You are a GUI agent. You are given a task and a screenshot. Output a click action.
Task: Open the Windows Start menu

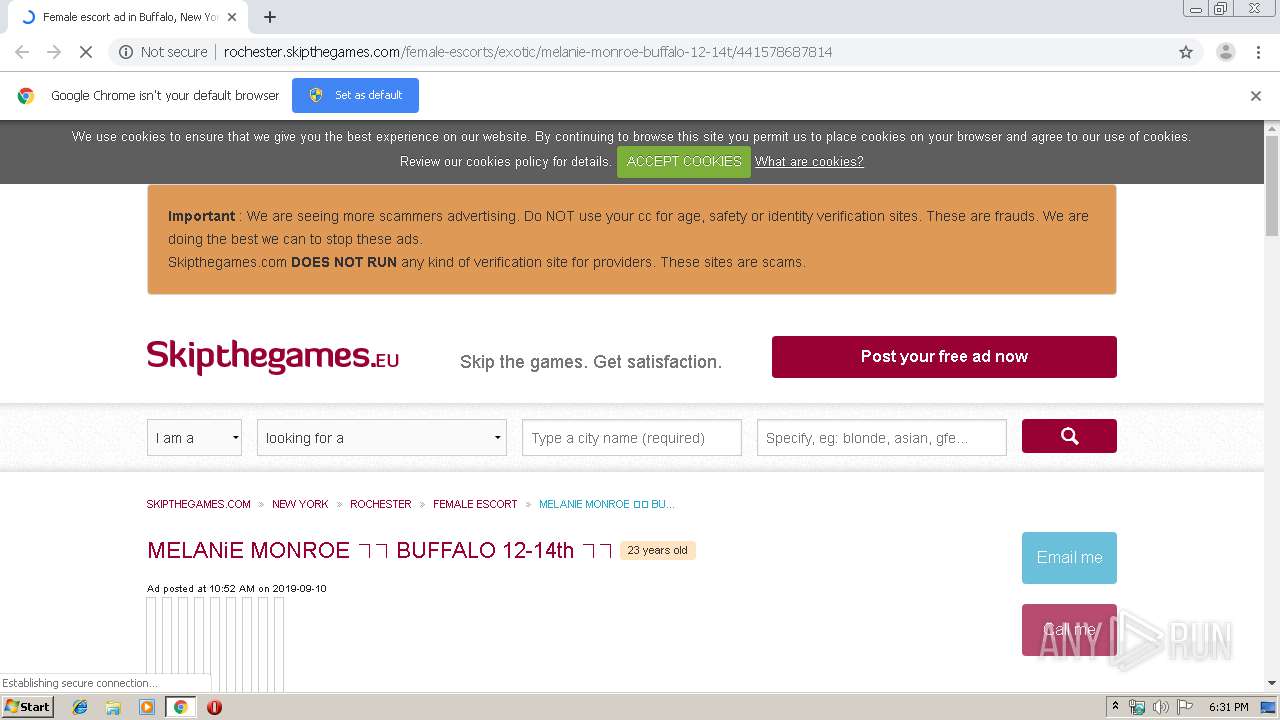click(x=27, y=707)
